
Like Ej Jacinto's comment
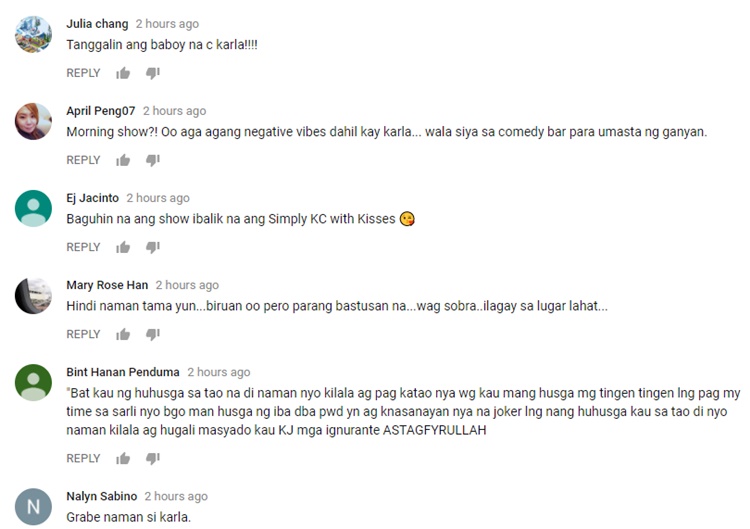coord(123,247)
